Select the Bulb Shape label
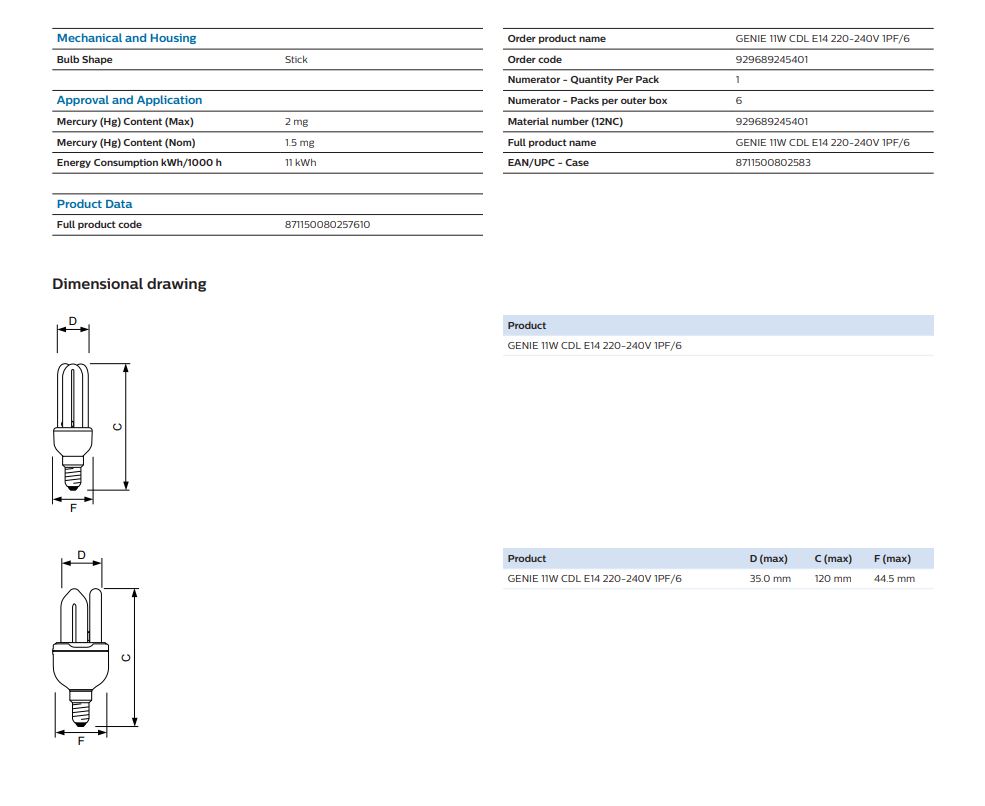This screenshot has height=806, width=985. coord(84,60)
